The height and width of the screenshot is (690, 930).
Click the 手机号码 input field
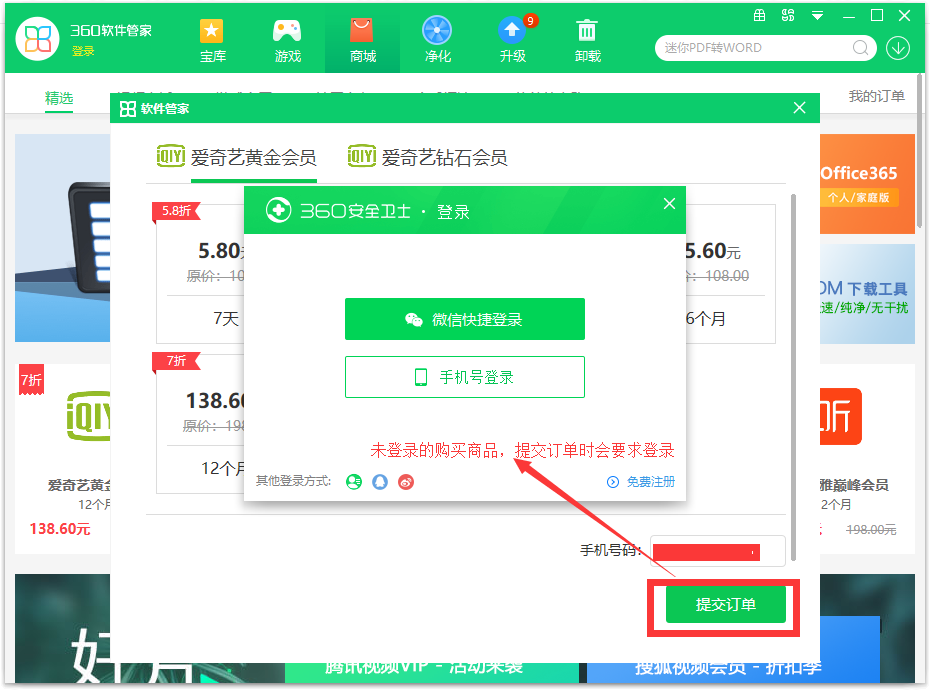coord(718,551)
